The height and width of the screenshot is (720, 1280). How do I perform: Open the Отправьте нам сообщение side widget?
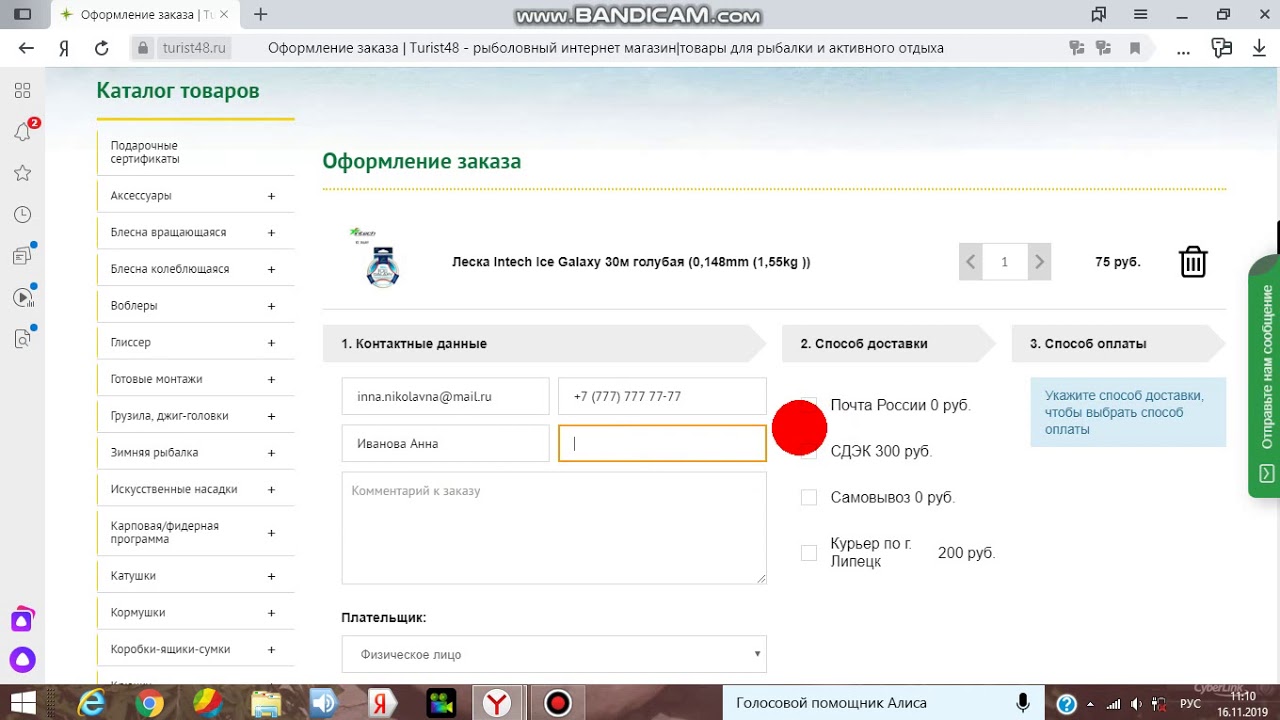pyautogui.click(x=1264, y=377)
